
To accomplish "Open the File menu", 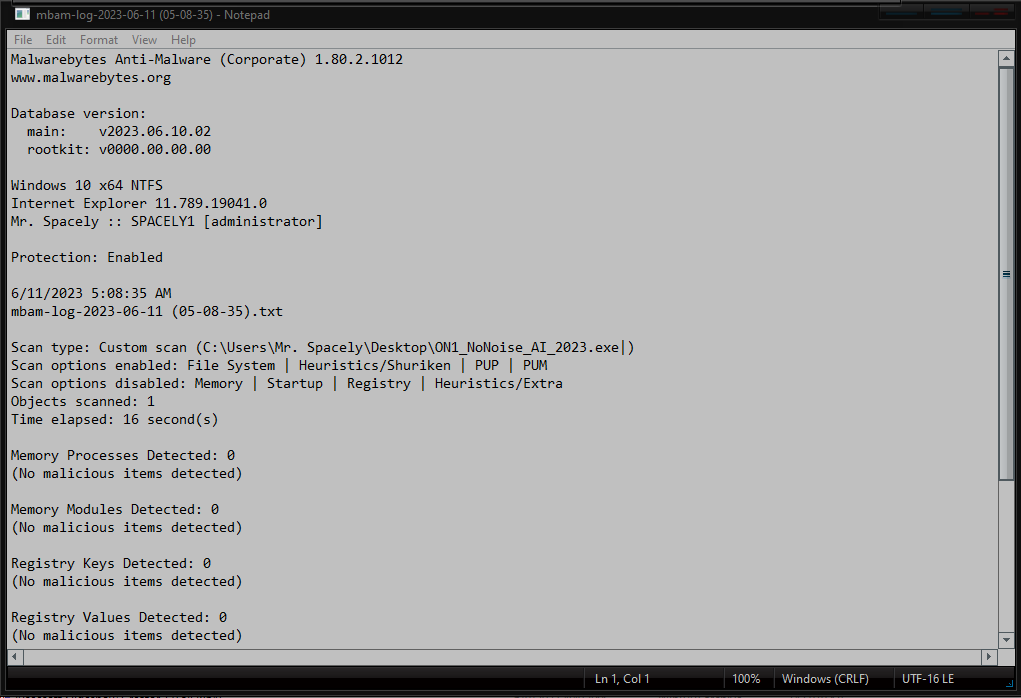I will (x=23, y=40).
